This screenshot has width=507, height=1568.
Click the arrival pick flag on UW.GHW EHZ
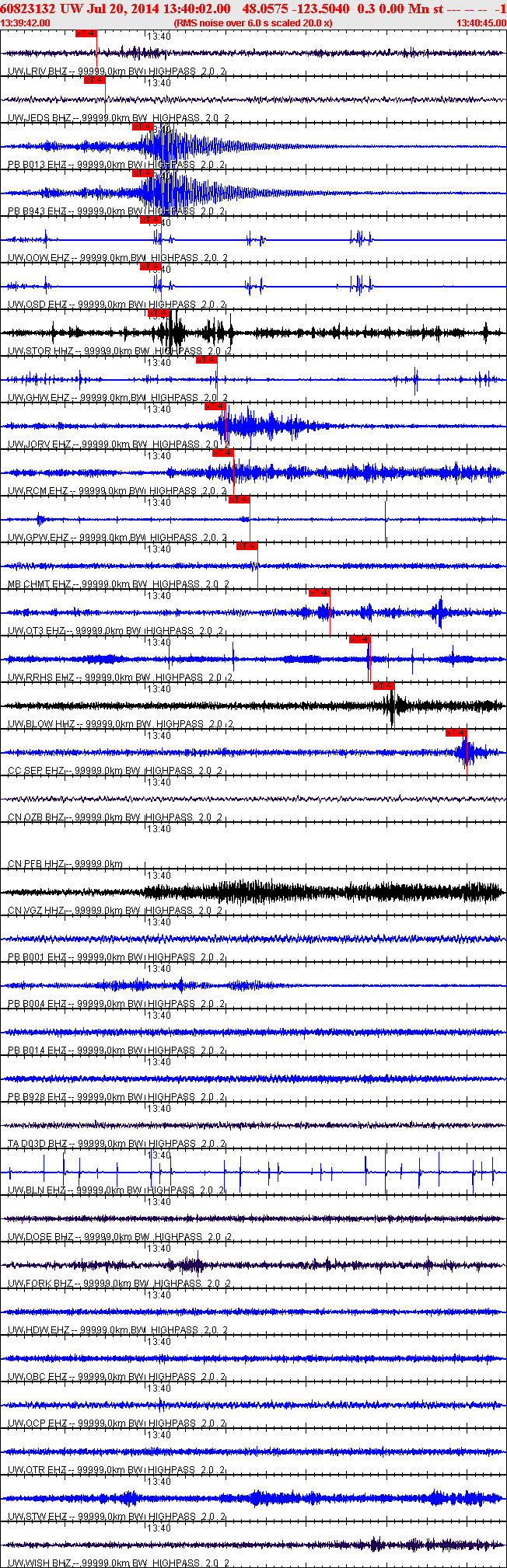[x=206, y=360]
